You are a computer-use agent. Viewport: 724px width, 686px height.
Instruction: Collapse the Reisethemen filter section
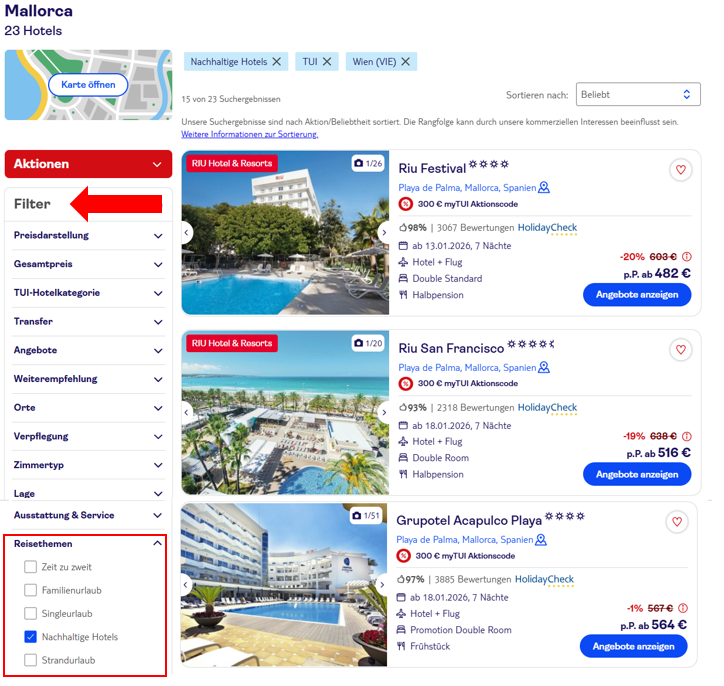coord(88,543)
